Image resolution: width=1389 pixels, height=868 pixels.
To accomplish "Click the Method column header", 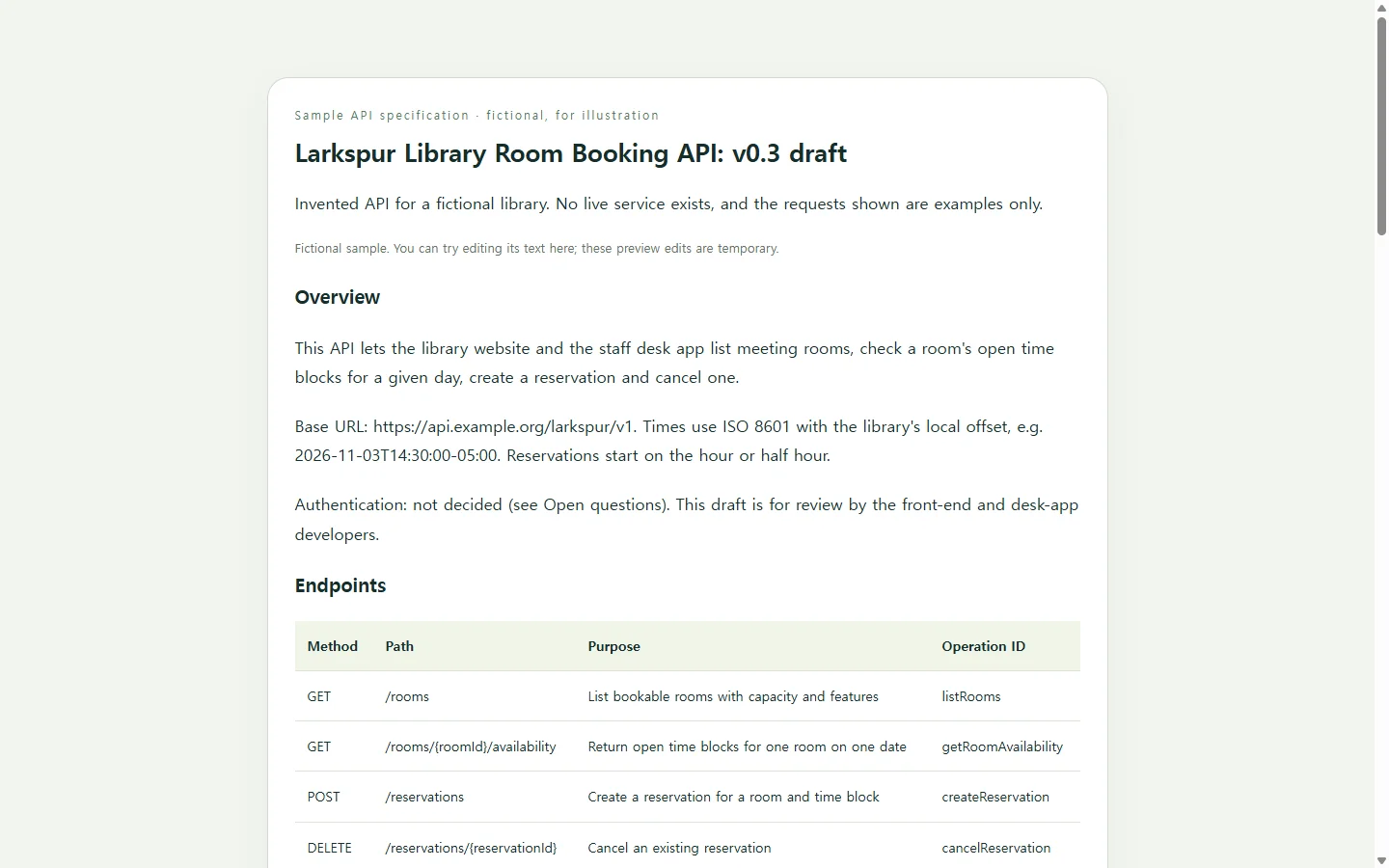I will tap(333, 646).
